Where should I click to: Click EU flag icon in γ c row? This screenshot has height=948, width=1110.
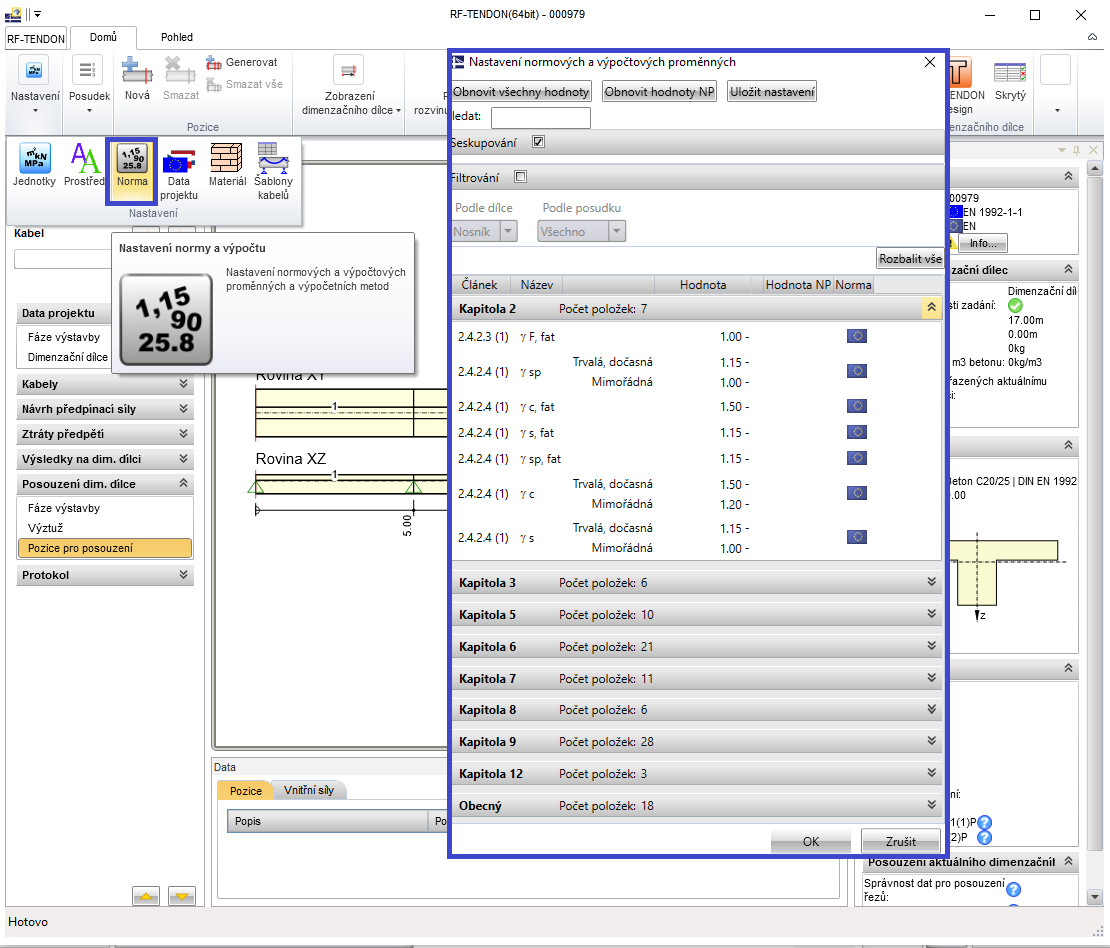click(x=857, y=493)
